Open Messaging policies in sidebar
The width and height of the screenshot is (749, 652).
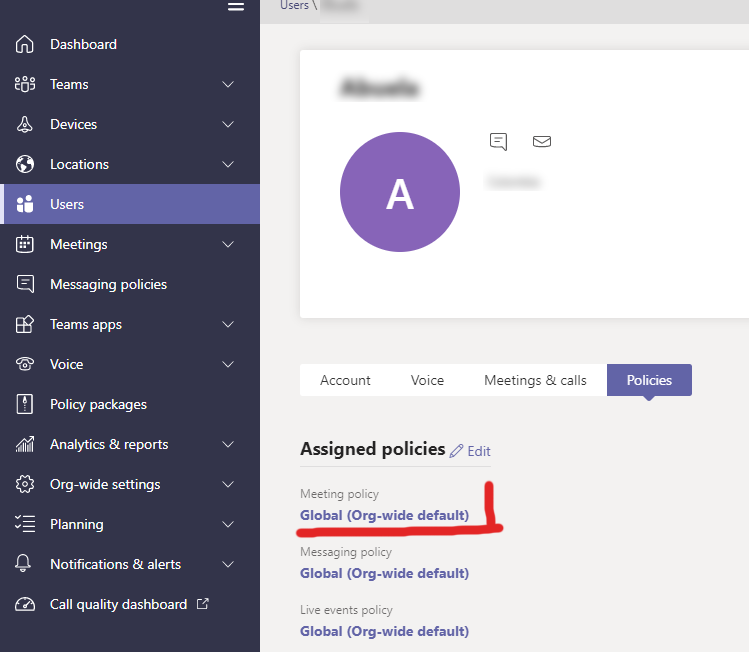coord(130,284)
